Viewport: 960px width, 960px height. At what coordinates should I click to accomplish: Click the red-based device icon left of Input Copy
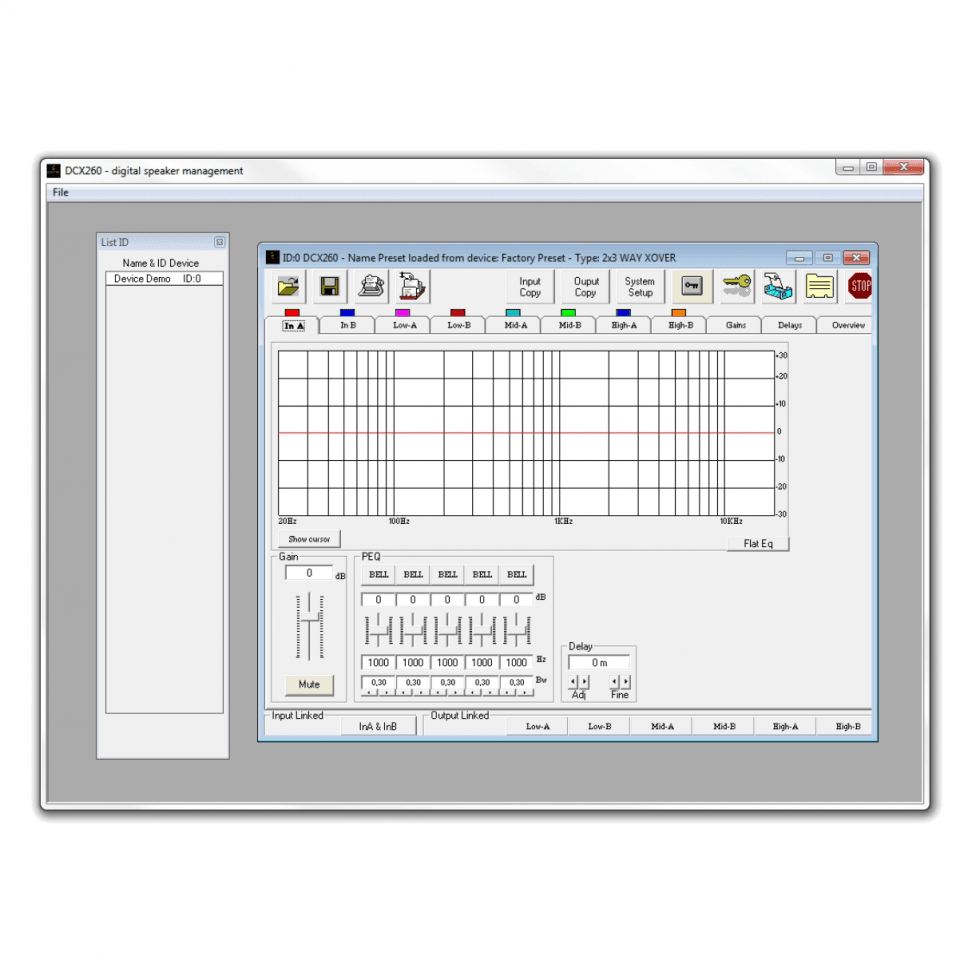(x=412, y=286)
